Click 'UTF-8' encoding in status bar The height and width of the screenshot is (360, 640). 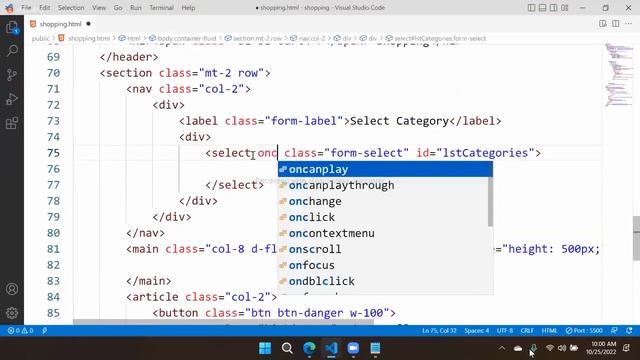(505, 331)
